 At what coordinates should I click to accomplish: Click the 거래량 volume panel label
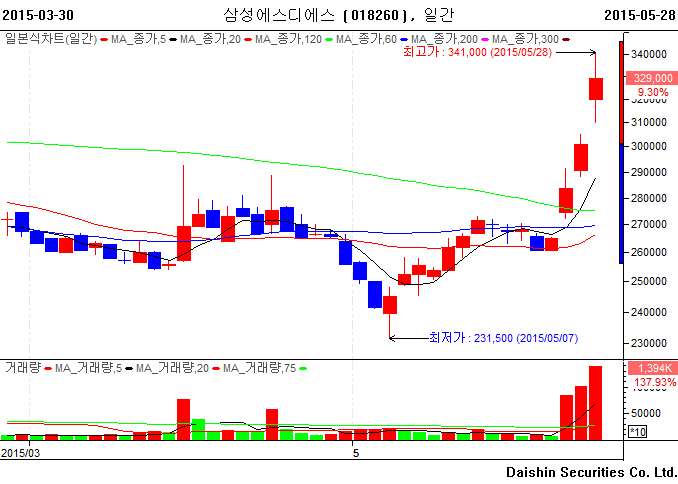[23, 368]
